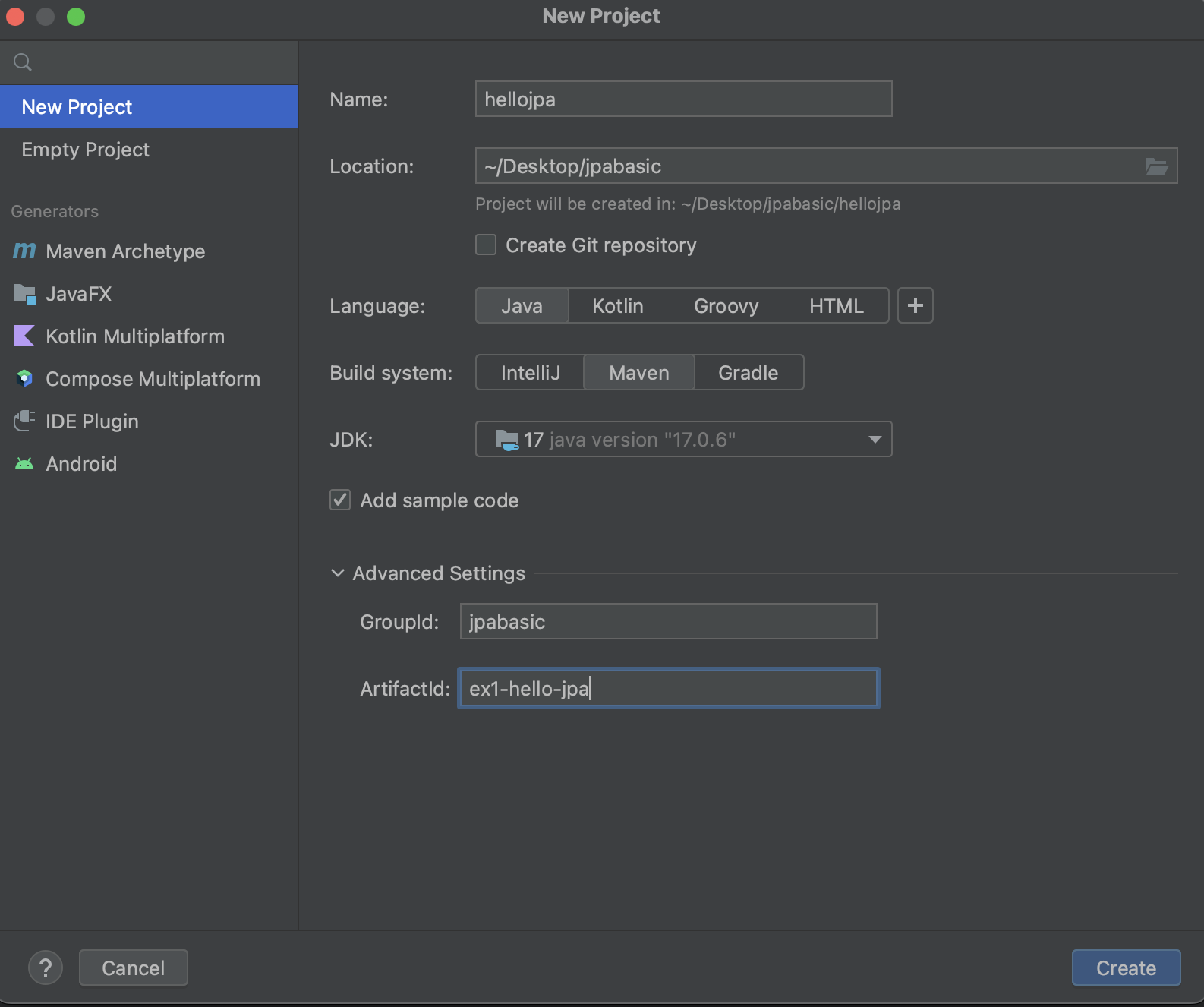Click the green zoom window button

(x=76, y=17)
